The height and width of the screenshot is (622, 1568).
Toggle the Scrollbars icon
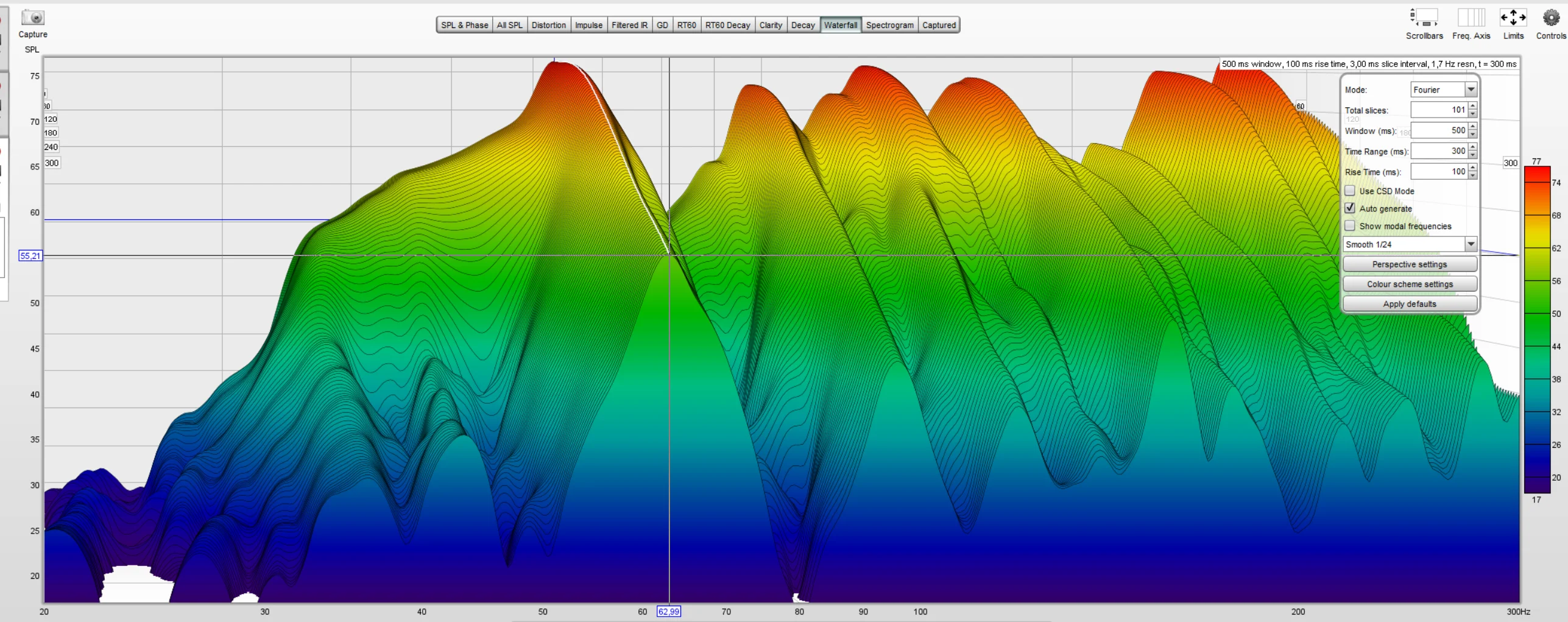[1424, 17]
